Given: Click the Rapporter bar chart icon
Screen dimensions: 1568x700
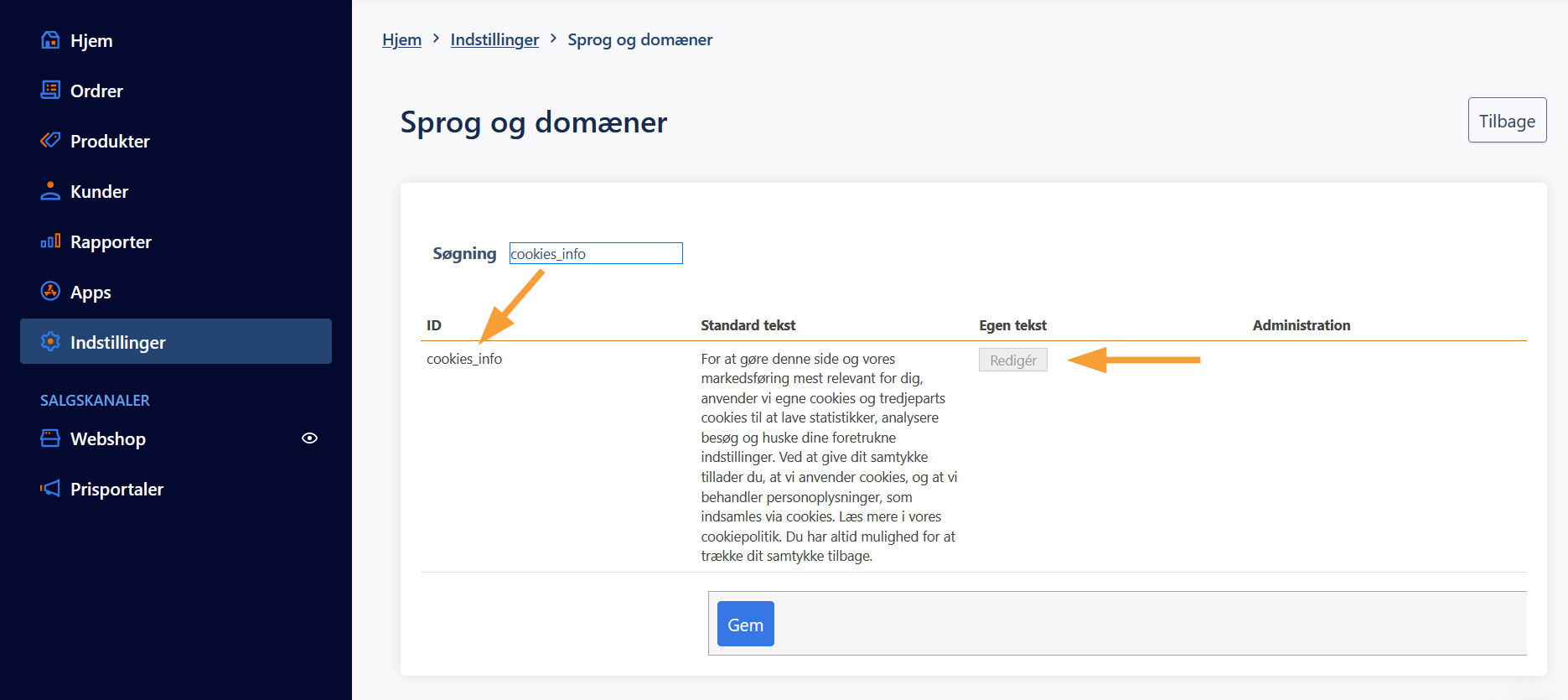Looking at the screenshot, I should [50, 241].
